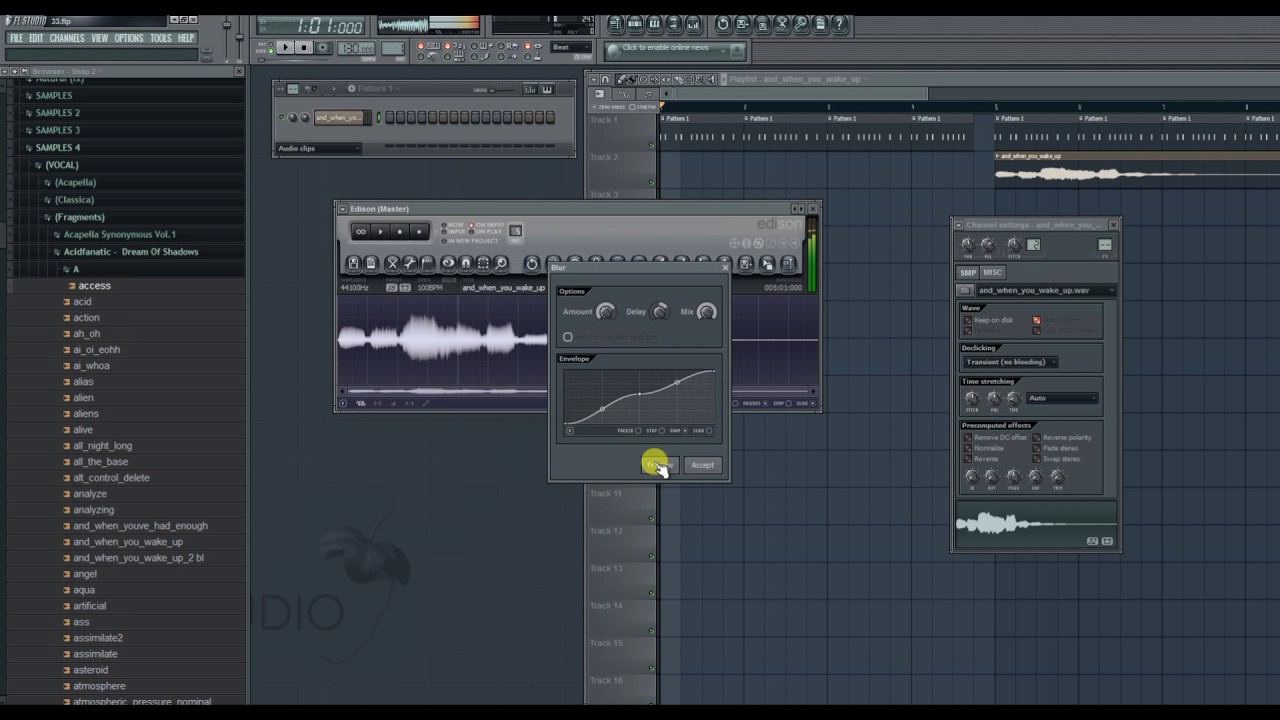Open the Audio clips filter dropdown
This screenshot has width=1280, height=720.
point(318,148)
